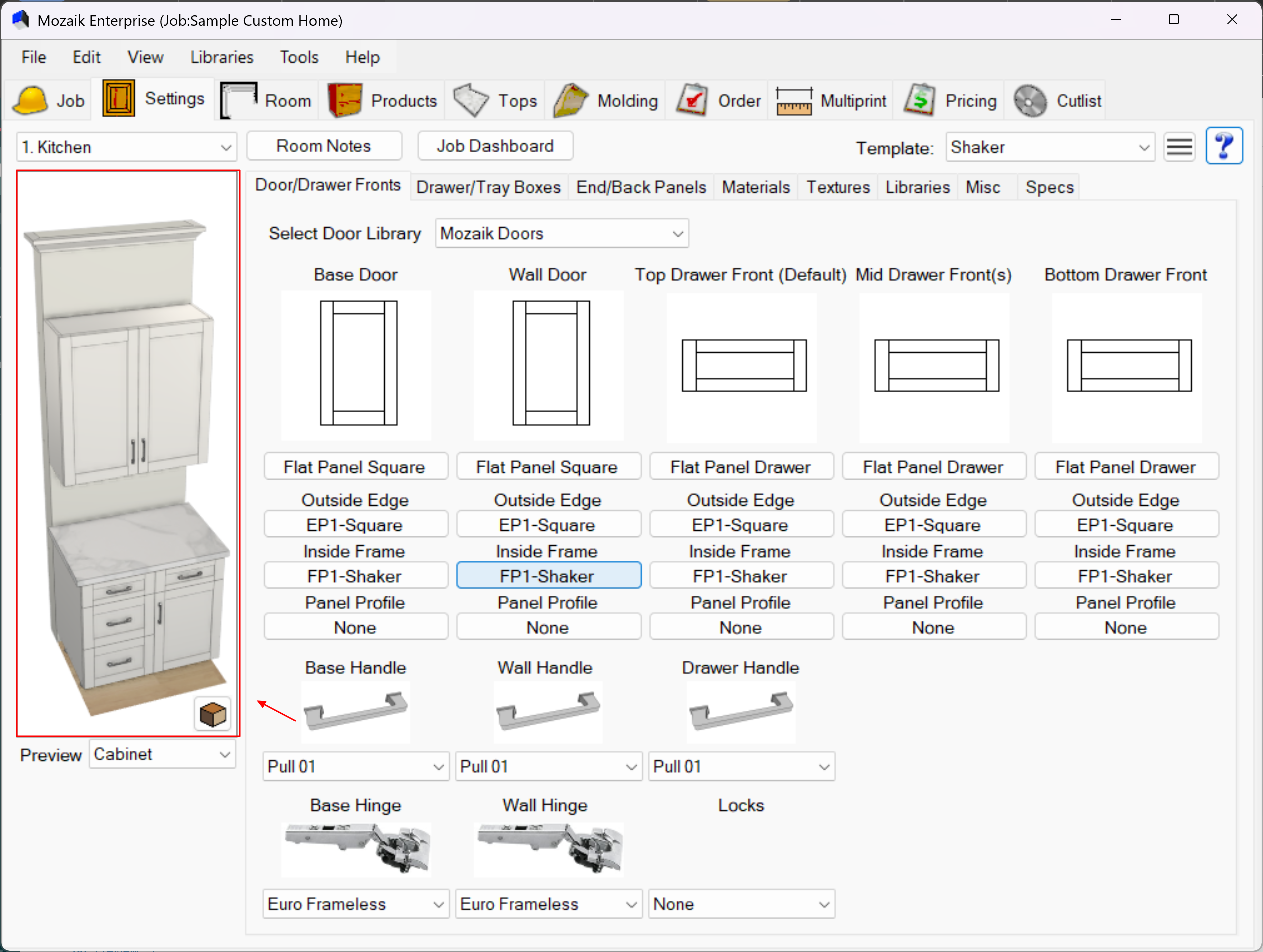Click the Molding toolbar icon
Viewport: 1263px width, 952px height.
coord(570,101)
